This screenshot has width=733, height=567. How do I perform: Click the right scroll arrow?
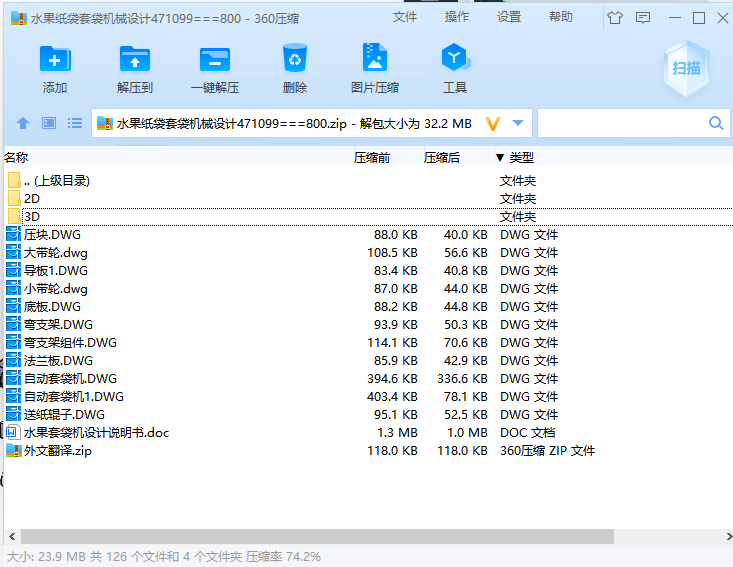click(x=729, y=537)
